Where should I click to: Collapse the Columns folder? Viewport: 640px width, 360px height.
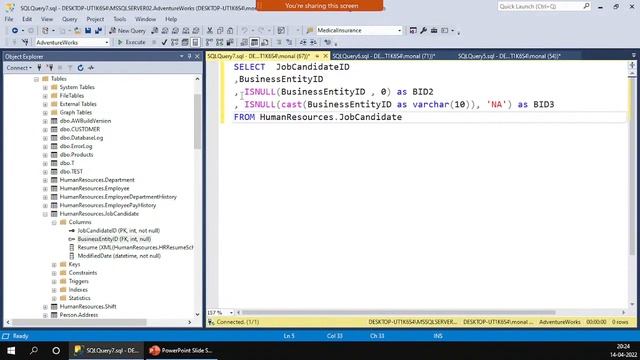point(54,222)
